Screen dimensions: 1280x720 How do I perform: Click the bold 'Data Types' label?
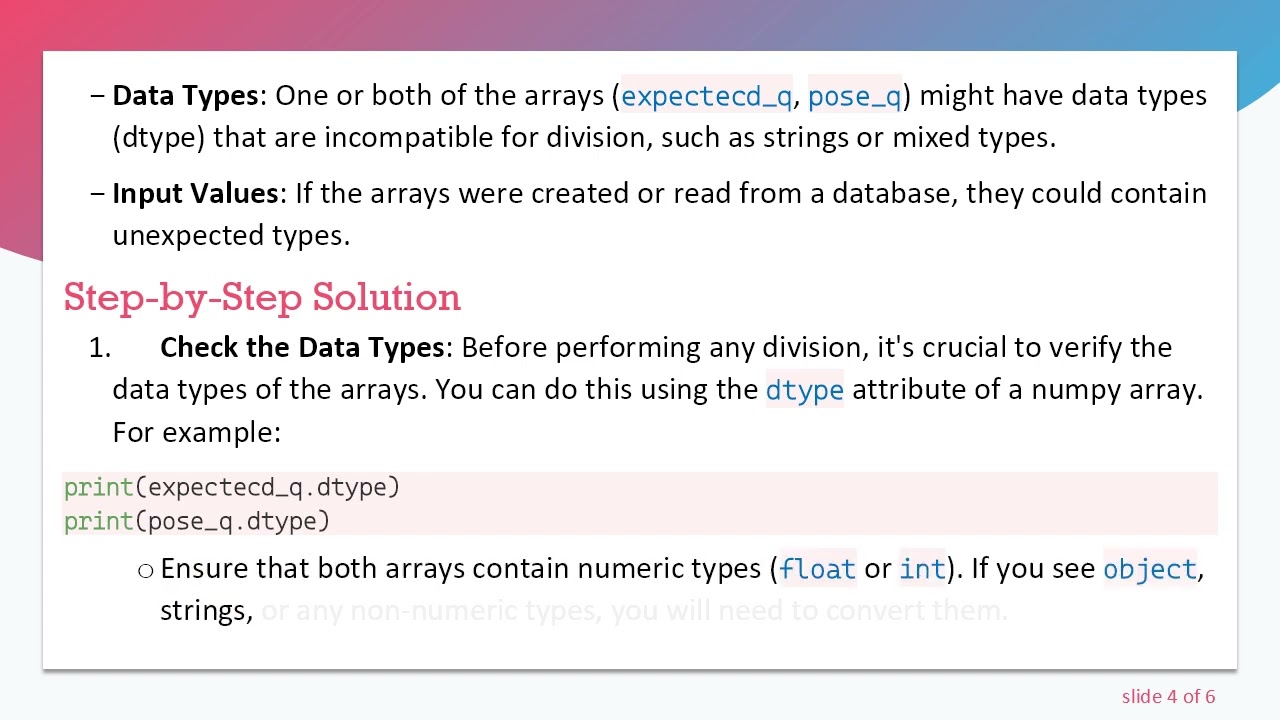(185, 95)
